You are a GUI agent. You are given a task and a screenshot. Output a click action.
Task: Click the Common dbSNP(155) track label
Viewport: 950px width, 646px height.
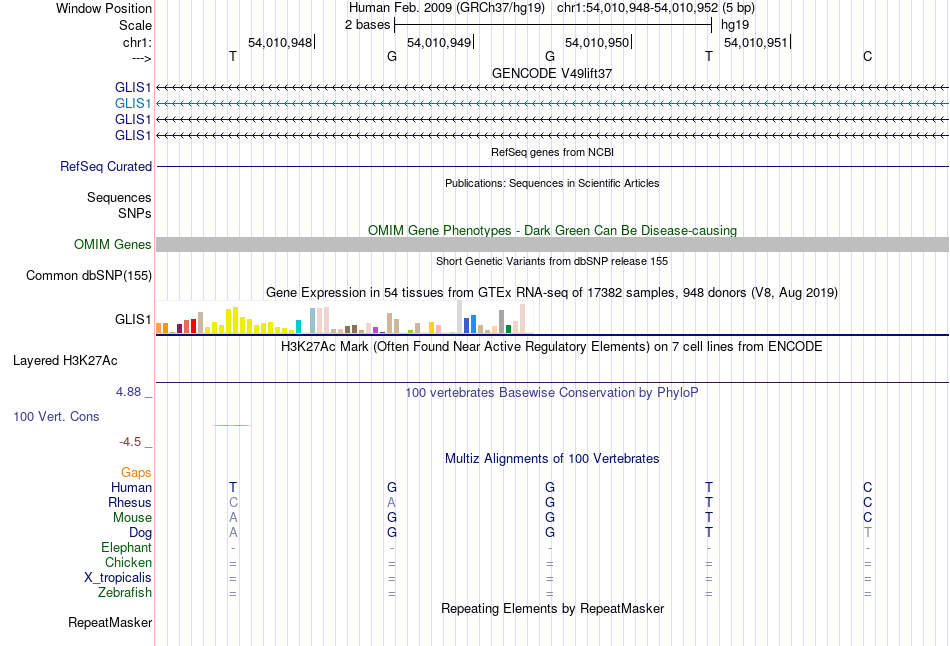[x=88, y=276]
